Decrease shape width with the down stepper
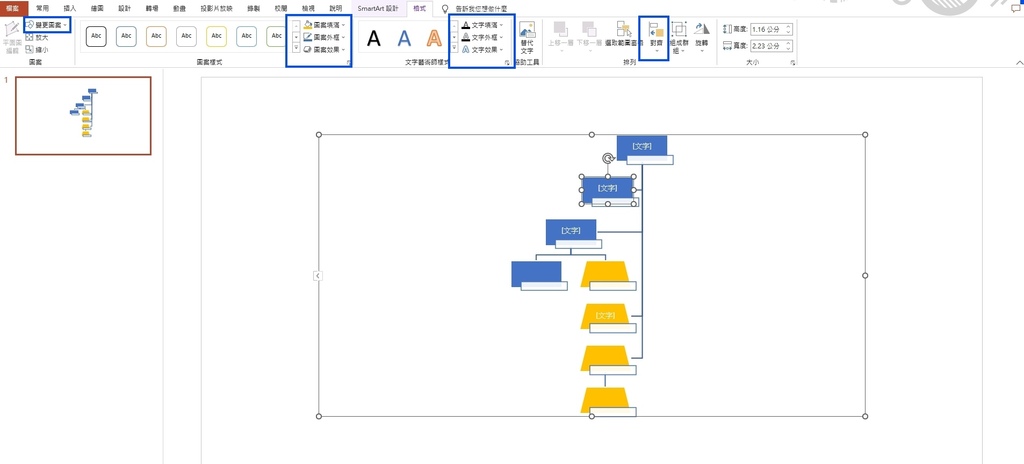This screenshot has height=464, width=1024. 789,49
